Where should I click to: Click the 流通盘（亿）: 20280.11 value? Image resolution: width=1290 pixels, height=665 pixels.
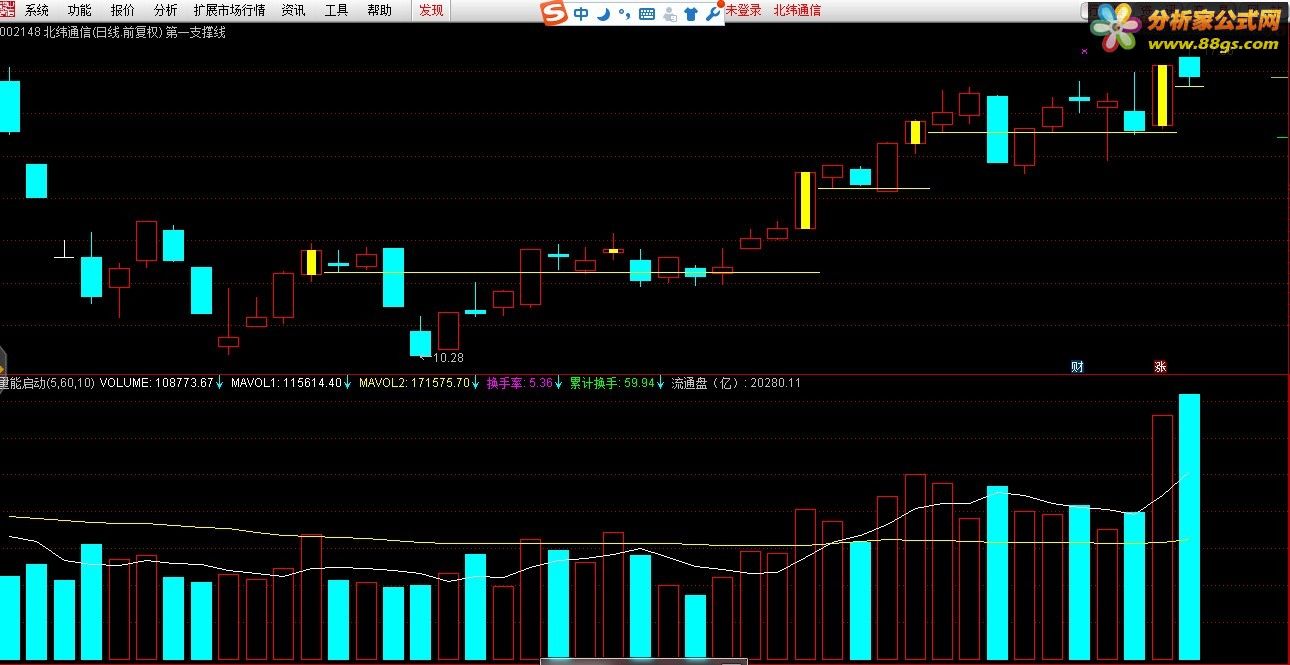[736, 382]
